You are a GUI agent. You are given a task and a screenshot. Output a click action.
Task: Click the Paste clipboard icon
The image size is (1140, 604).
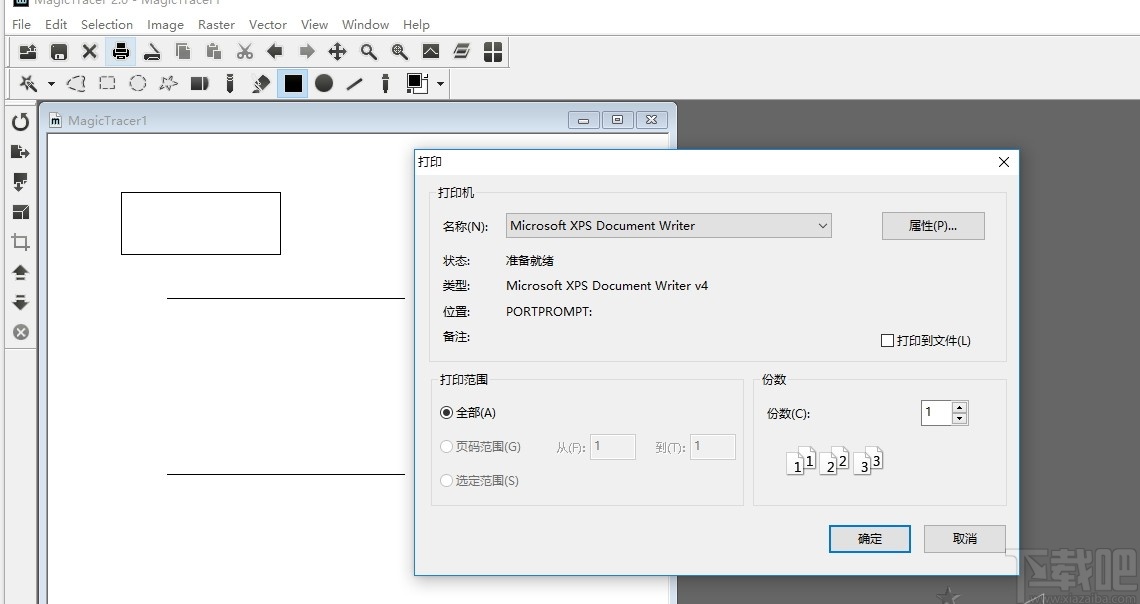214,52
